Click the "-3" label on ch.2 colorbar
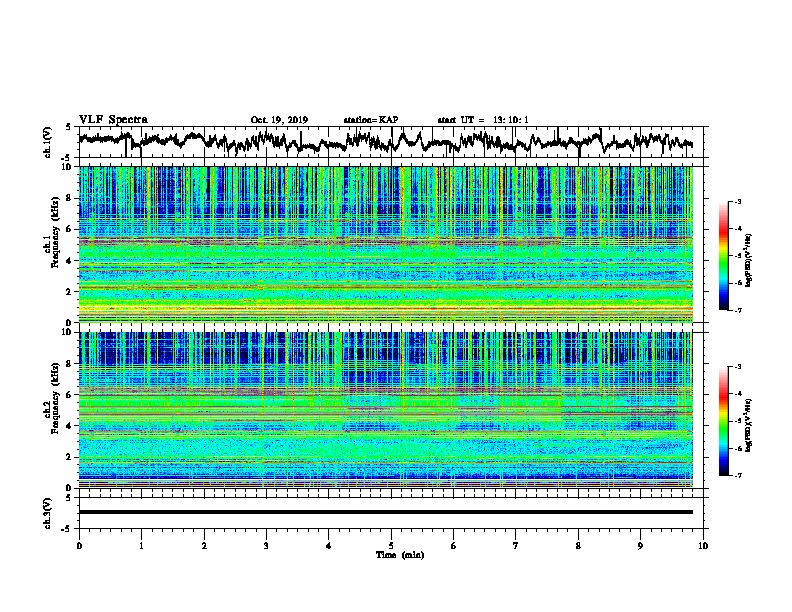Viewport: 792px width, 612px height. [738, 367]
